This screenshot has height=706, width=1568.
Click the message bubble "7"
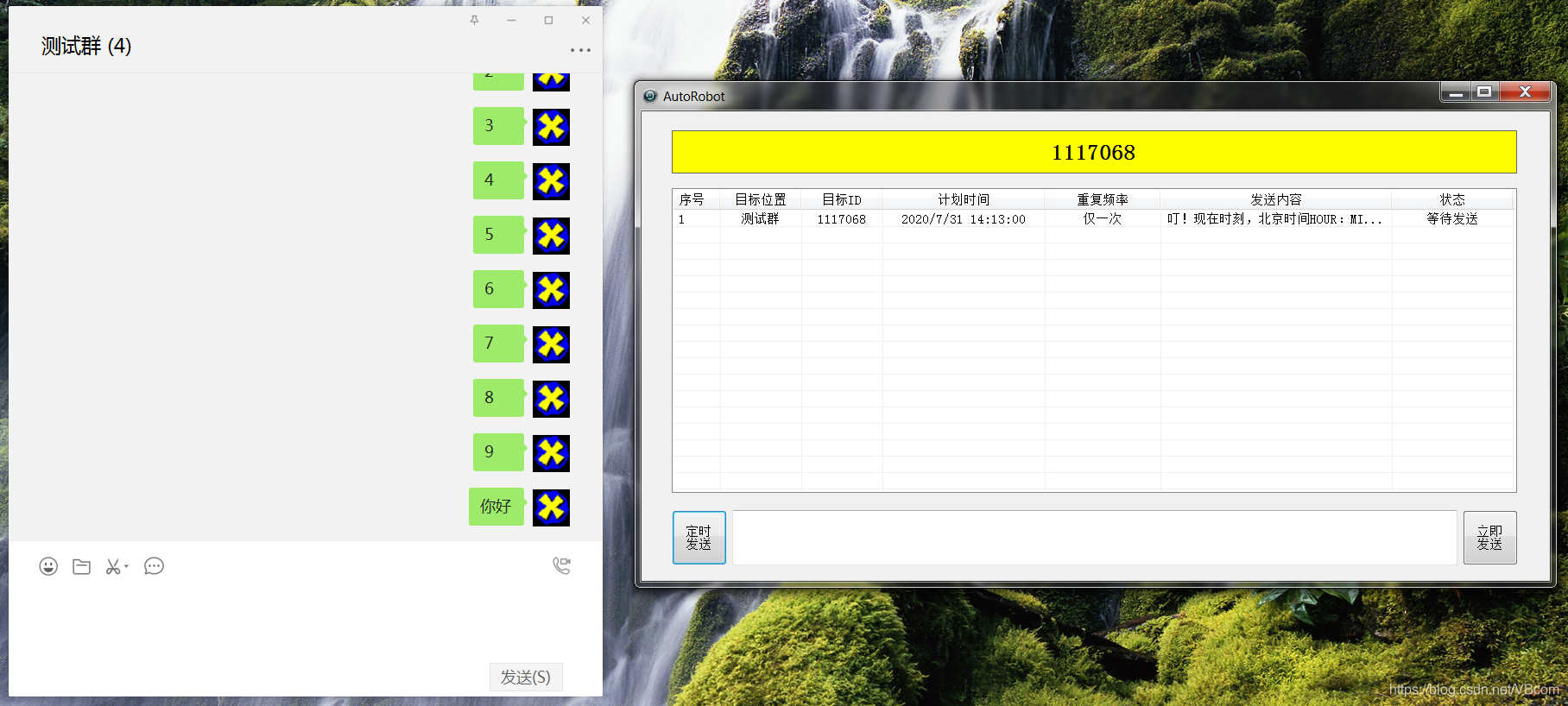point(499,344)
